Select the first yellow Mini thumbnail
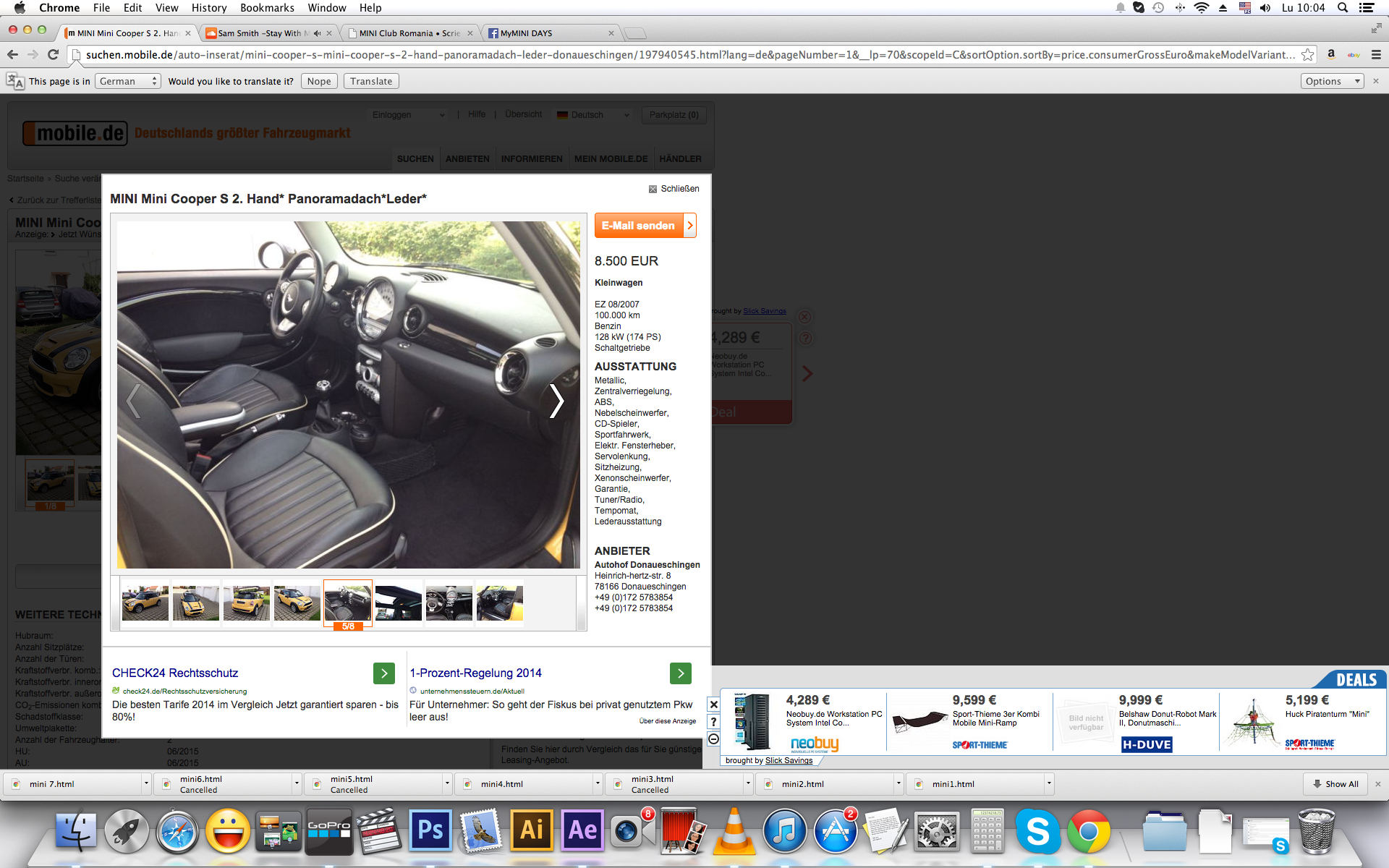This screenshot has width=1389, height=868. click(145, 603)
